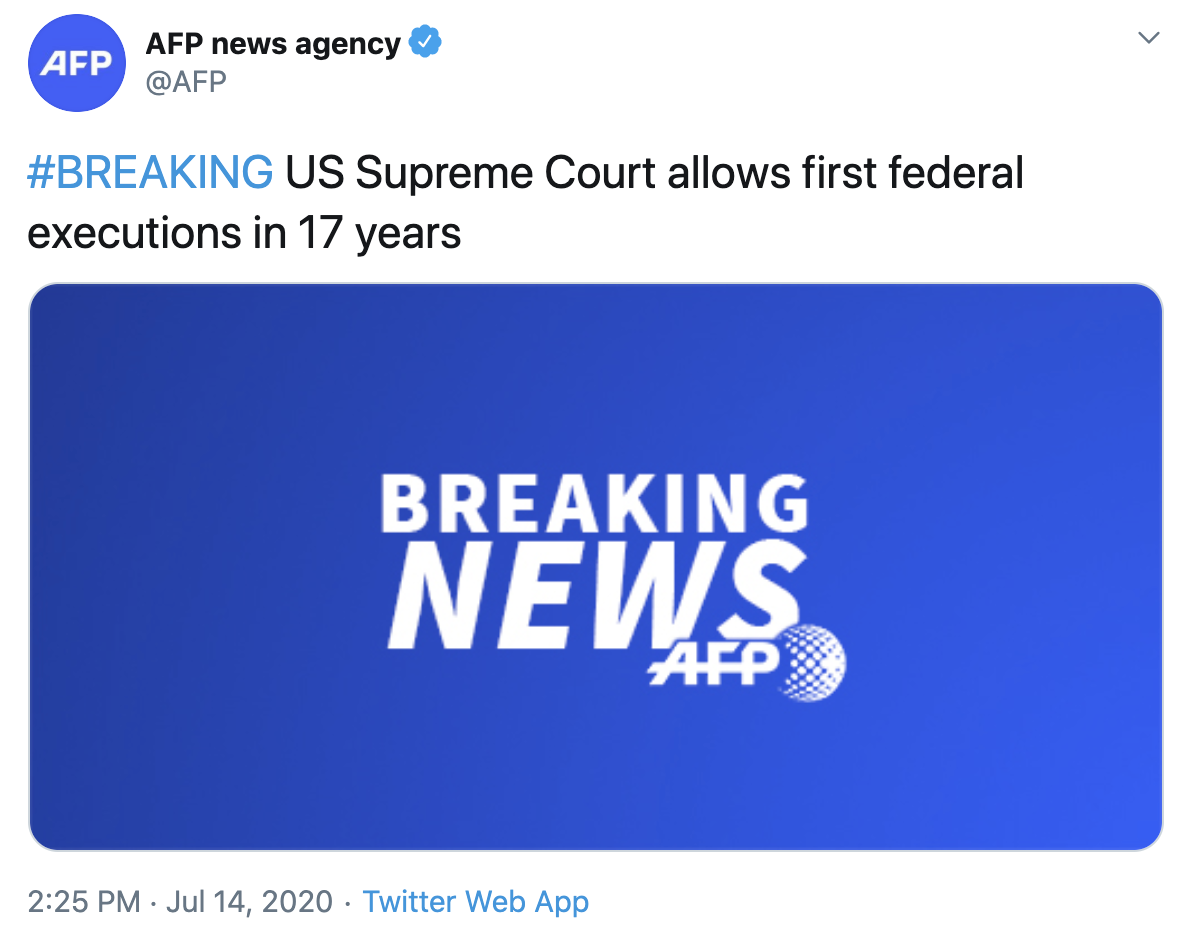
Task: Click the AFP profile avatar
Action: pos(77,63)
